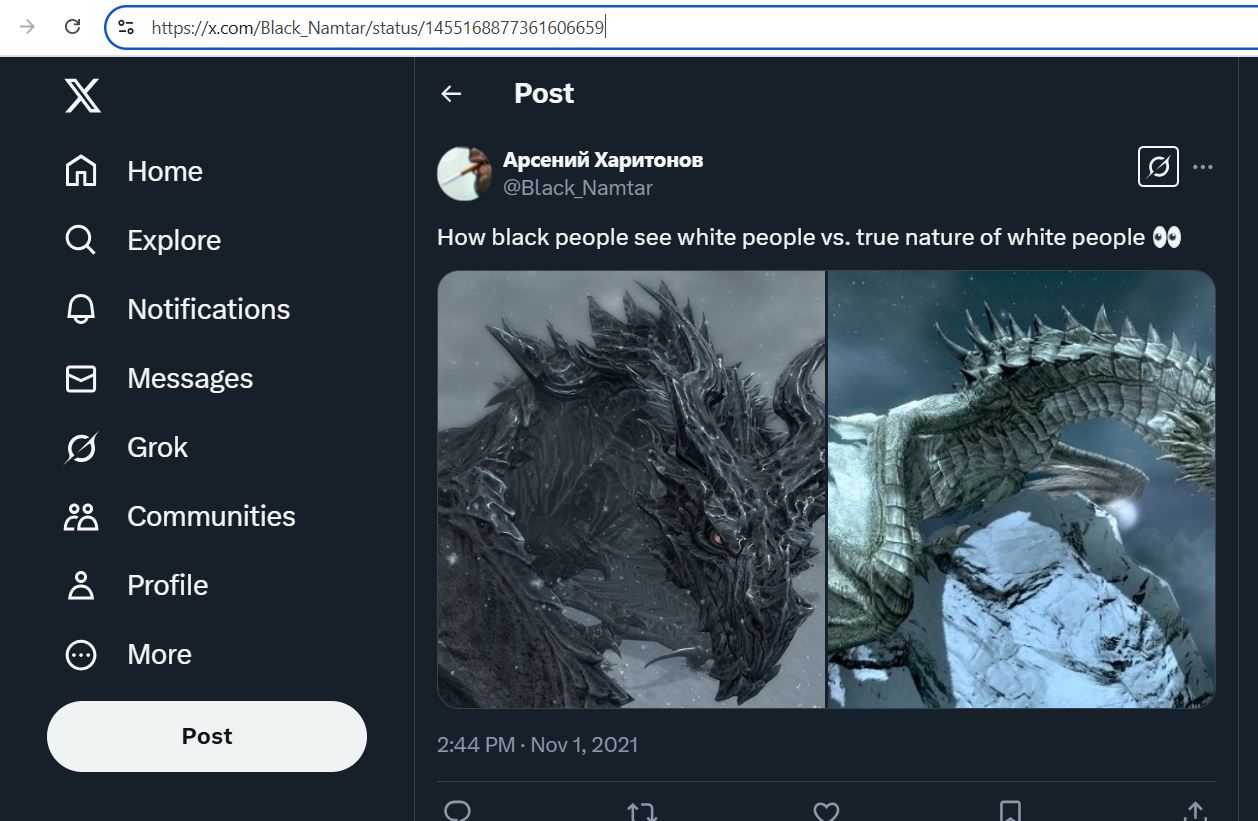Click the Post page heading text

pyautogui.click(x=544, y=93)
